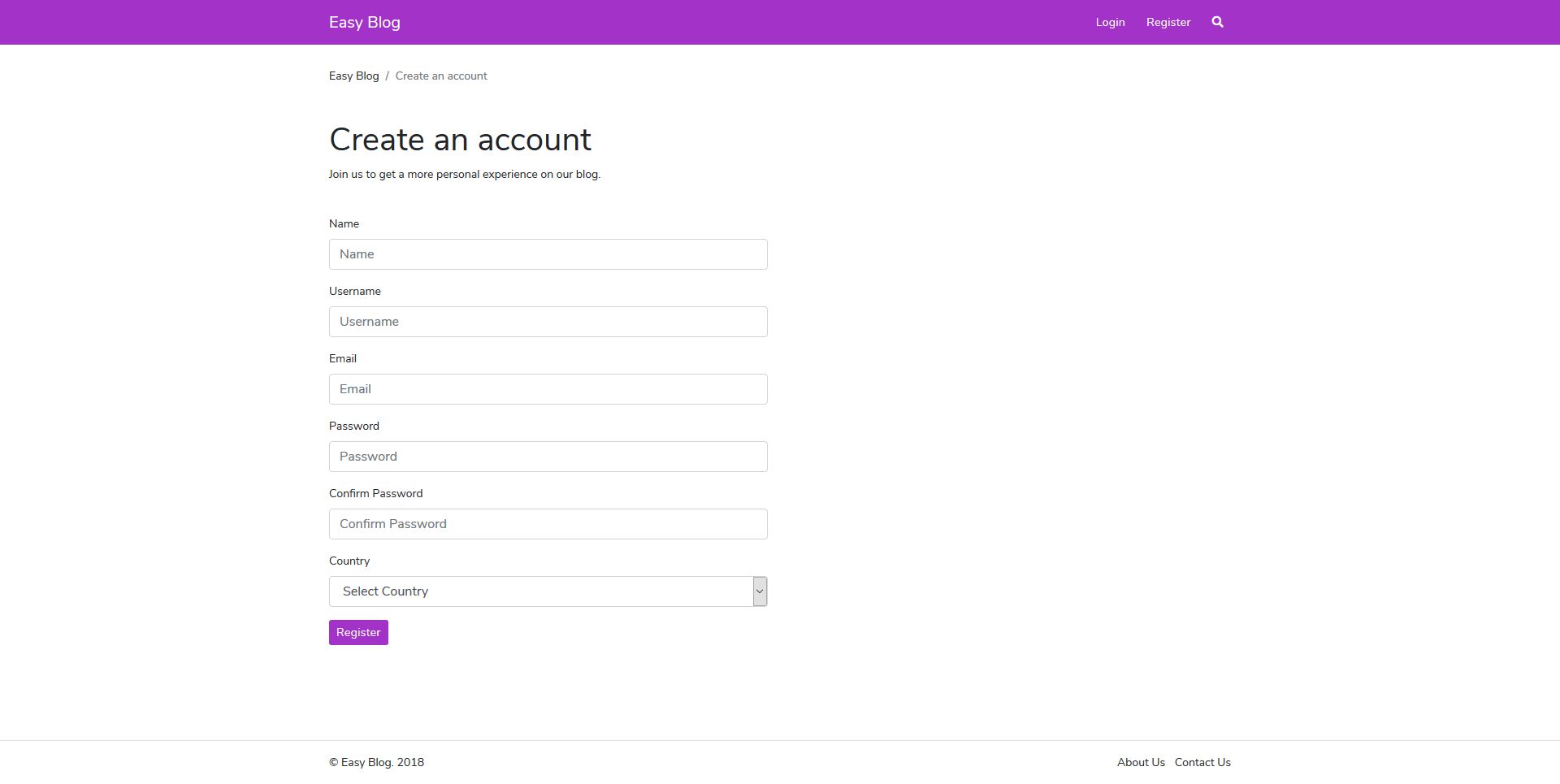Click the Country dropdown arrow
1560x784 pixels.
coord(760,591)
